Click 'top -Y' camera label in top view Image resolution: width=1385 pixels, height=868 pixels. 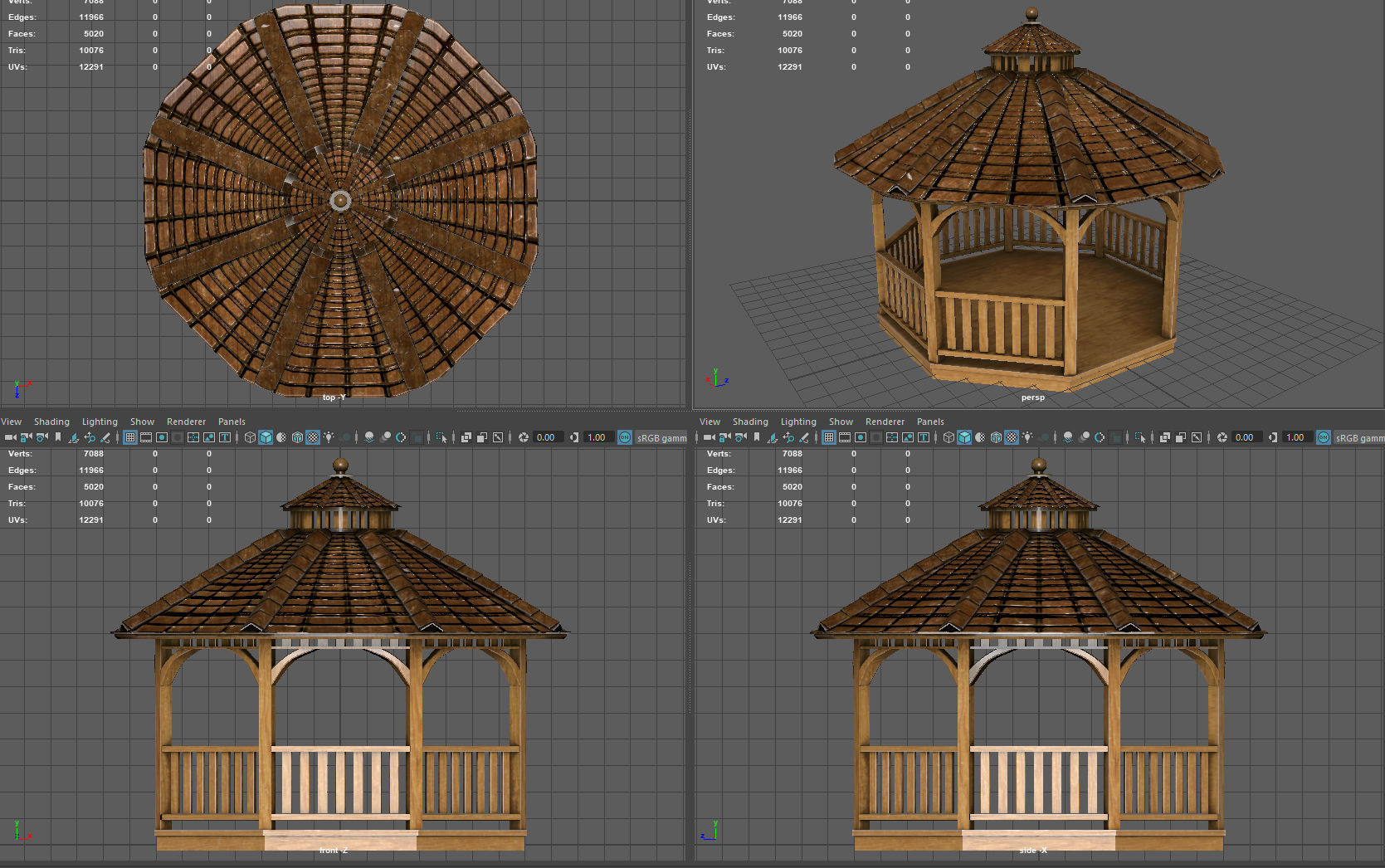click(334, 397)
